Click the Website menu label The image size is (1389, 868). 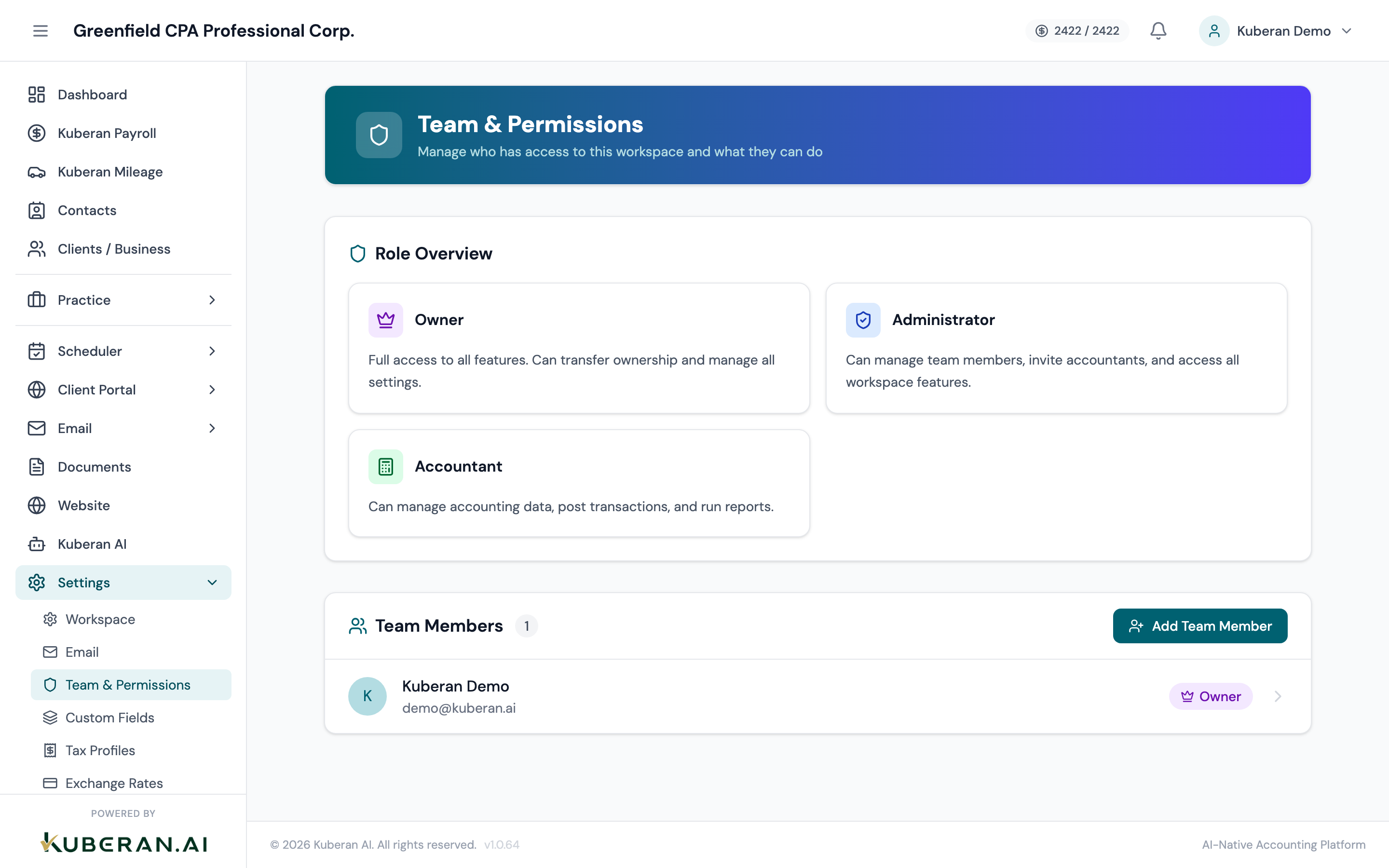[x=84, y=505]
